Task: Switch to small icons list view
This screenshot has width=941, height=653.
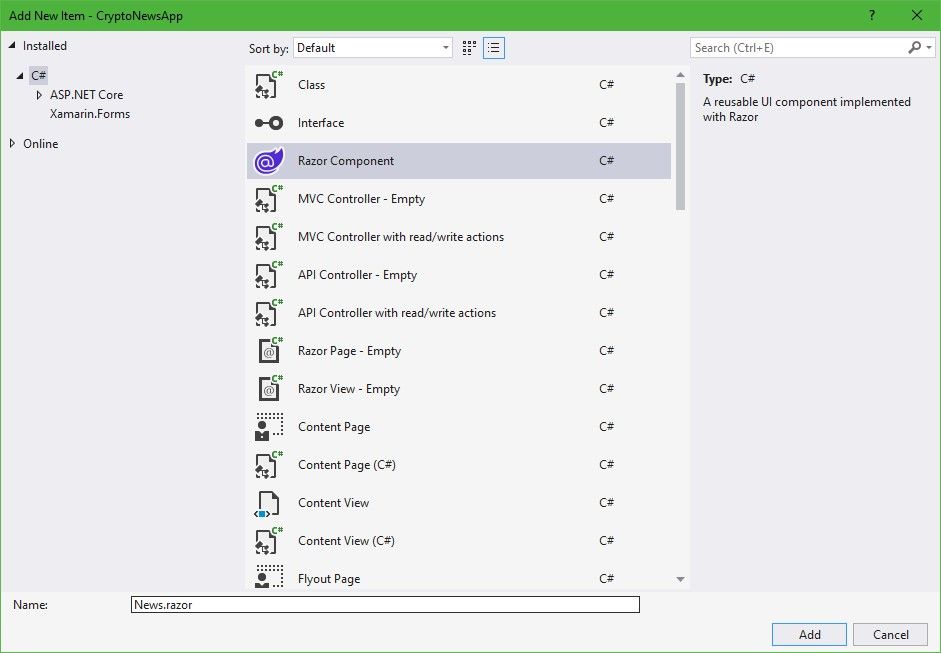Action: [x=493, y=48]
